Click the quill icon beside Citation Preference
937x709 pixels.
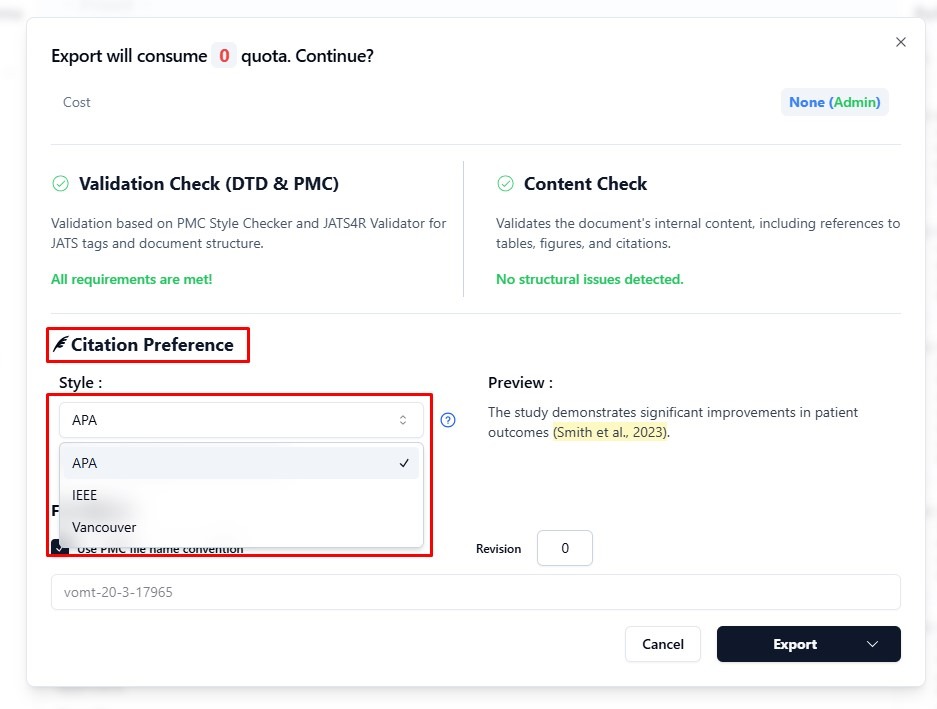pos(60,345)
